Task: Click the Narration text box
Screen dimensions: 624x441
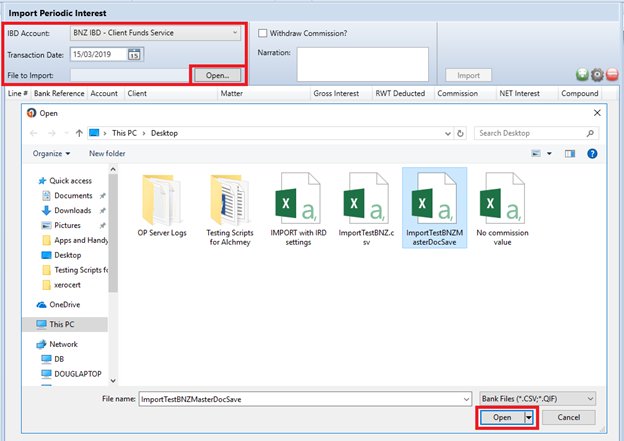Action: coord(363,64)
